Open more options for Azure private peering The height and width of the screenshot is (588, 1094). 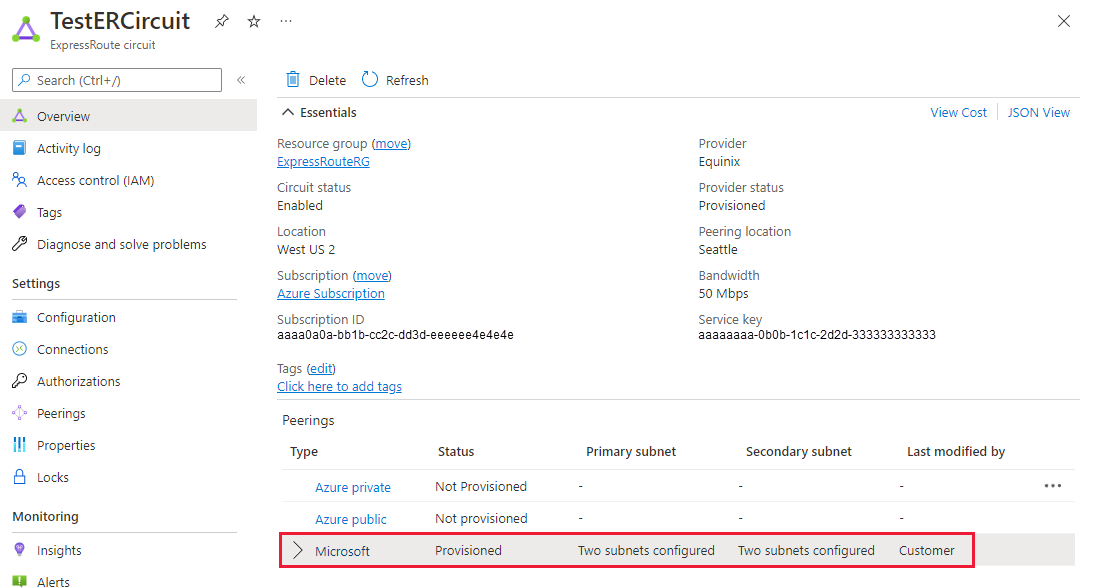1052,485
